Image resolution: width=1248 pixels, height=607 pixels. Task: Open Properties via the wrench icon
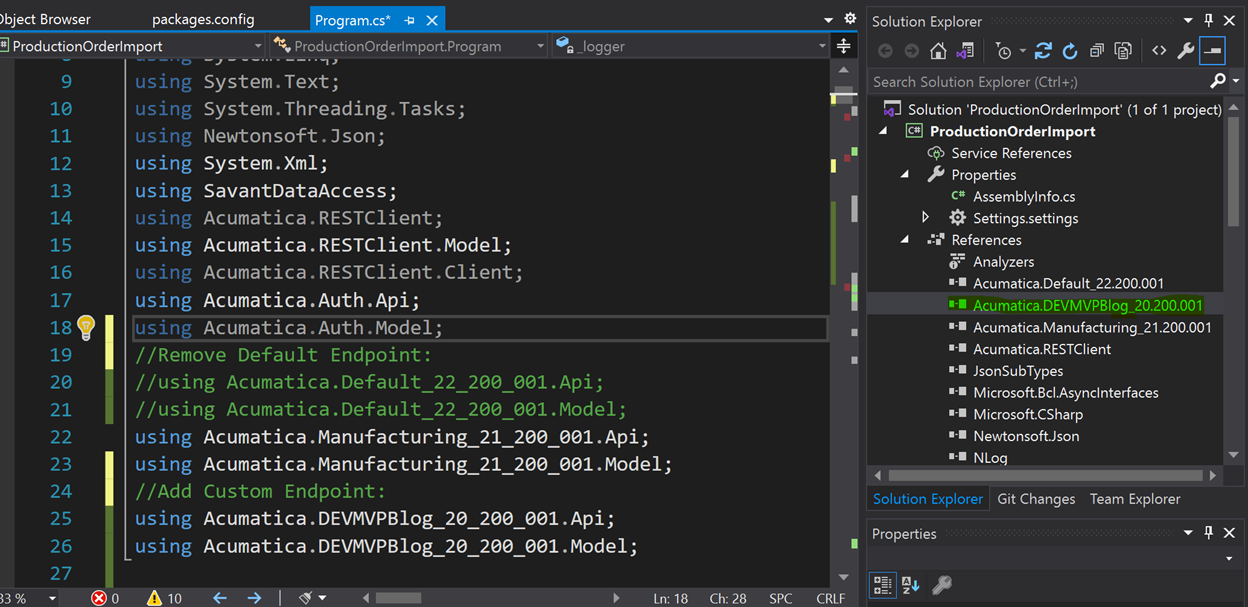pos(1186,51)
